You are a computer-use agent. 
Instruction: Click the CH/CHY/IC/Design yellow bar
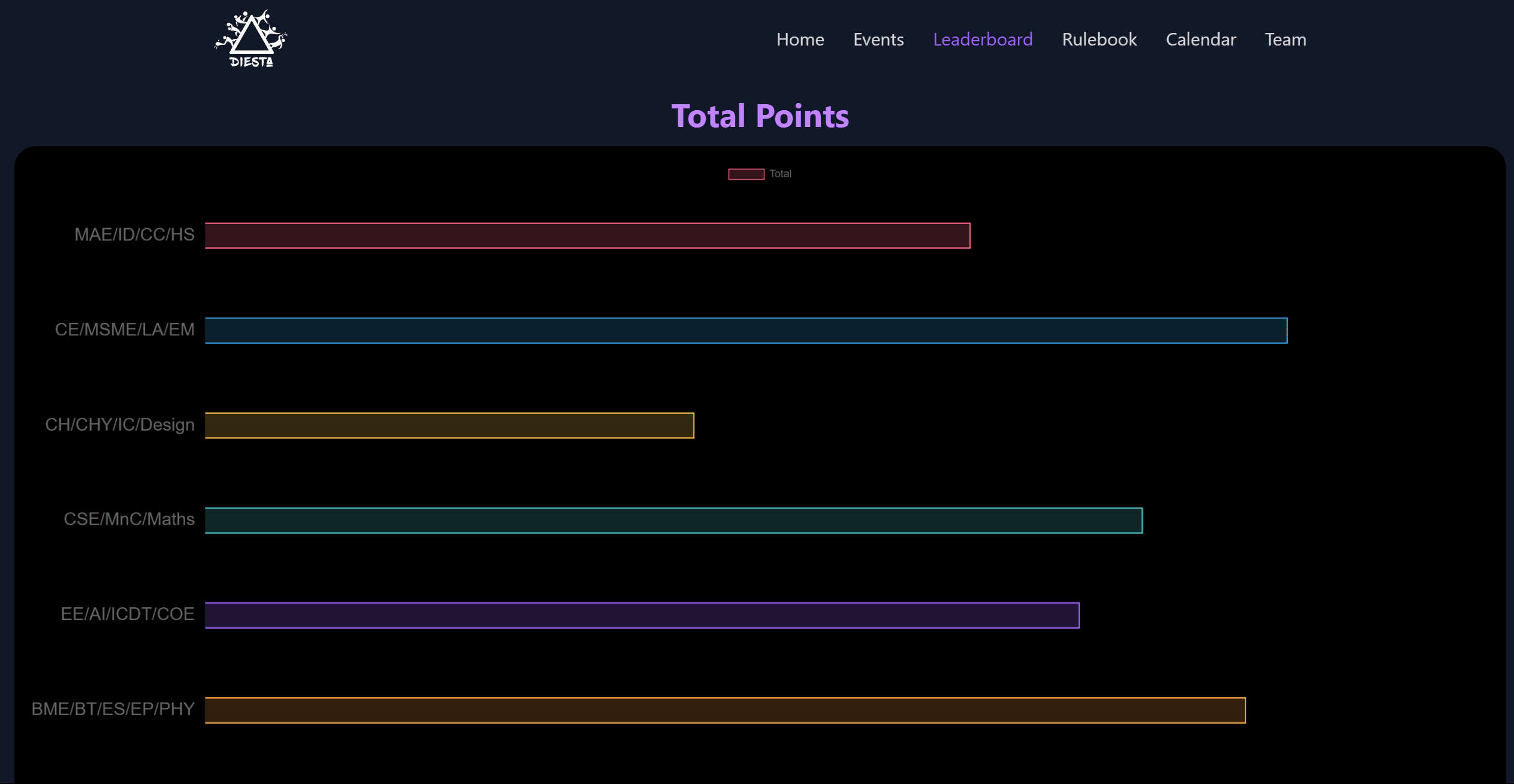pyautogui.click(x=449, y=425)
